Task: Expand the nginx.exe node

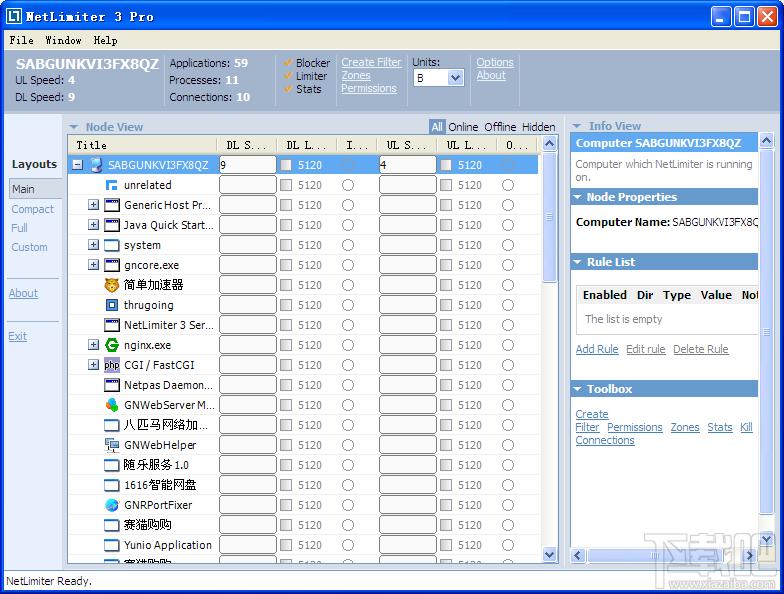Action: [94, 344]
